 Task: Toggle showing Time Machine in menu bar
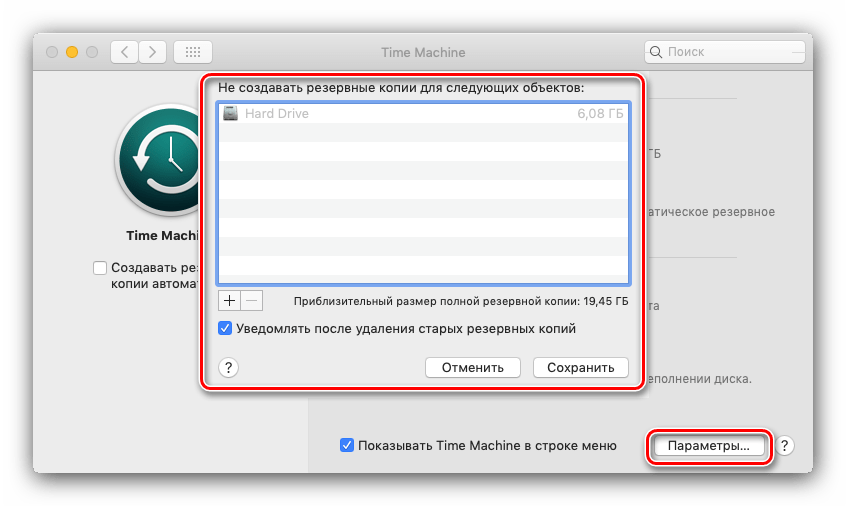(347, 445)
